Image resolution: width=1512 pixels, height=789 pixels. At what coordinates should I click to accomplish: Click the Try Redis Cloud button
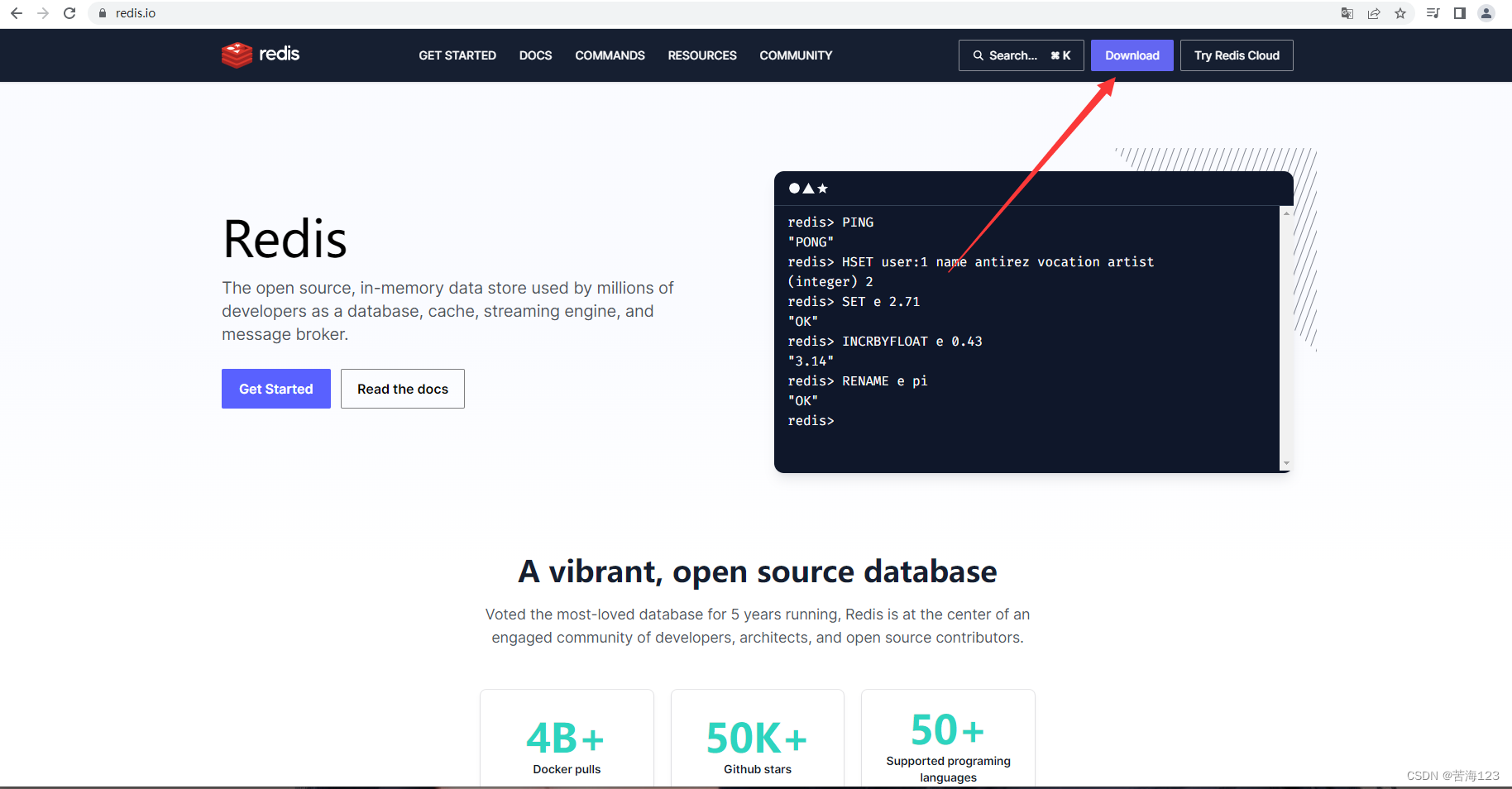point(1237,55)
